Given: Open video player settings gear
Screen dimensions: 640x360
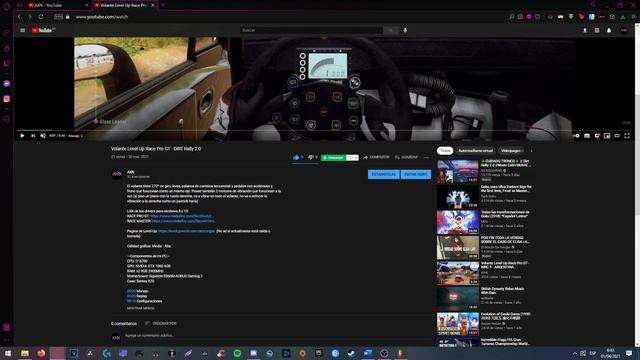Looking at the screenshot, I should [x=597, y=136].
